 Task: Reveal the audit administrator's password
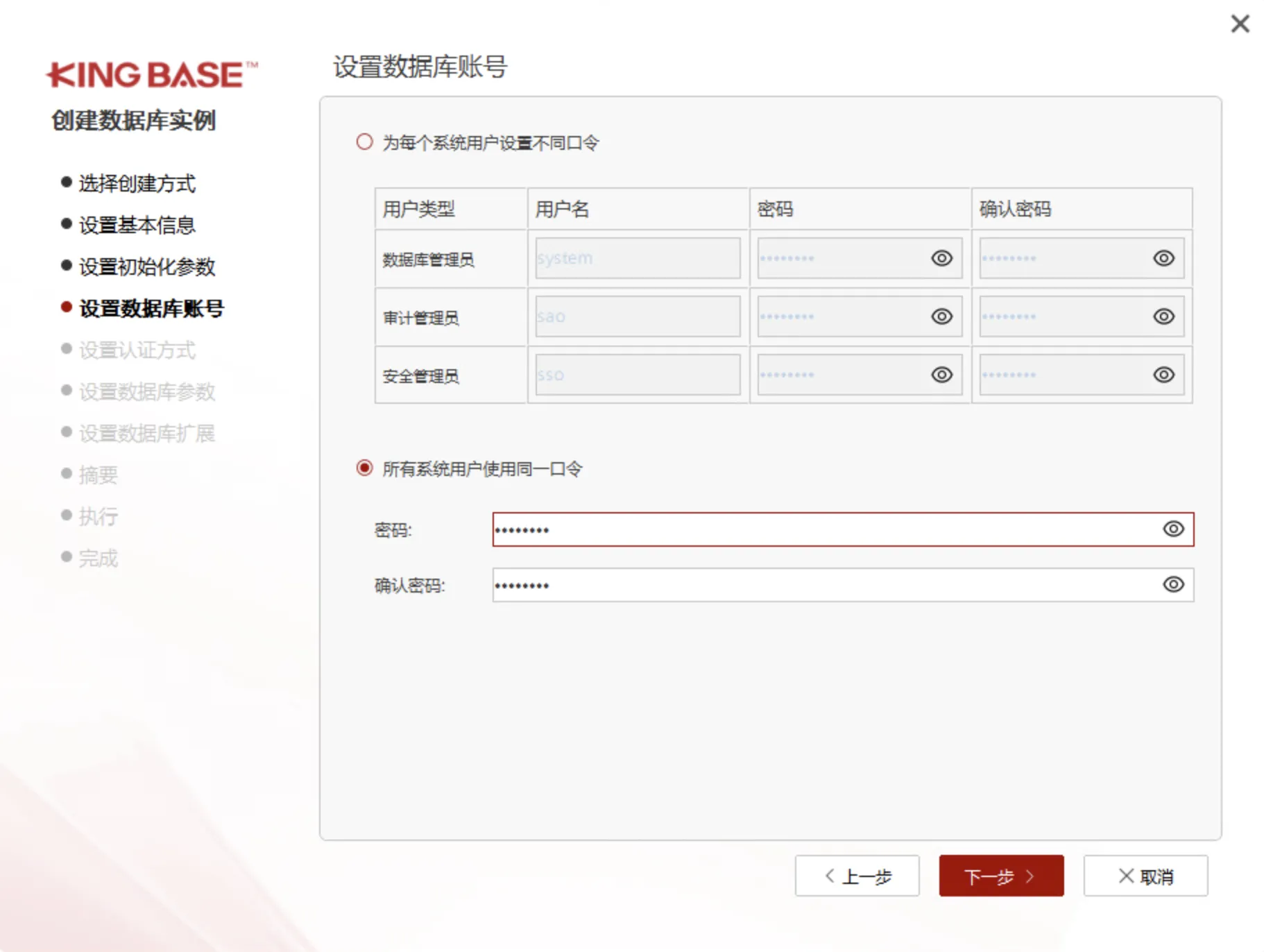tap(941, 316)
